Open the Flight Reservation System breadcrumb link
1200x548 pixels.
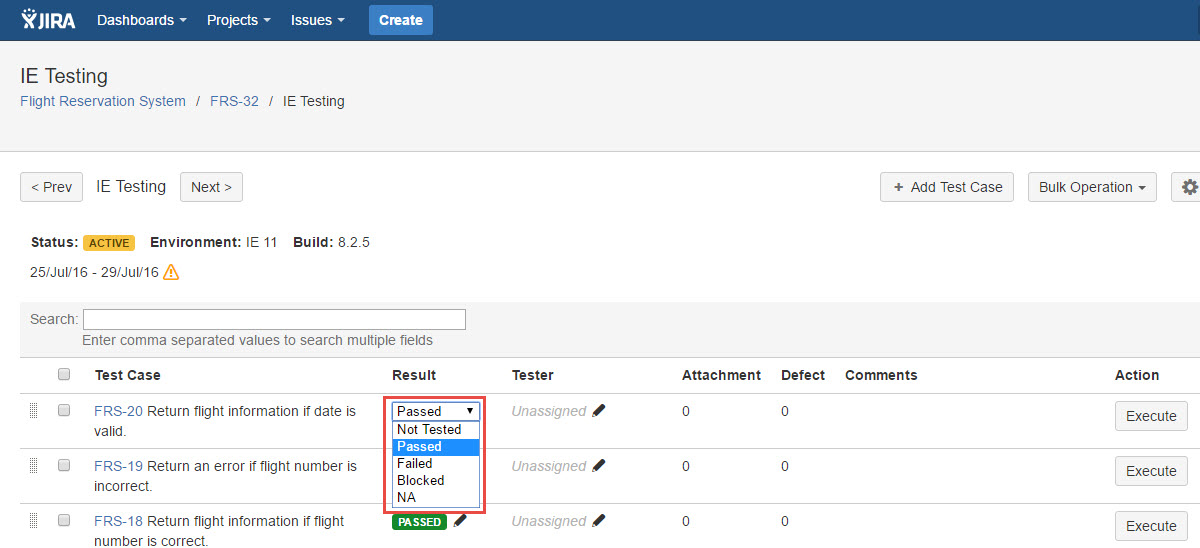coord(103,101)
